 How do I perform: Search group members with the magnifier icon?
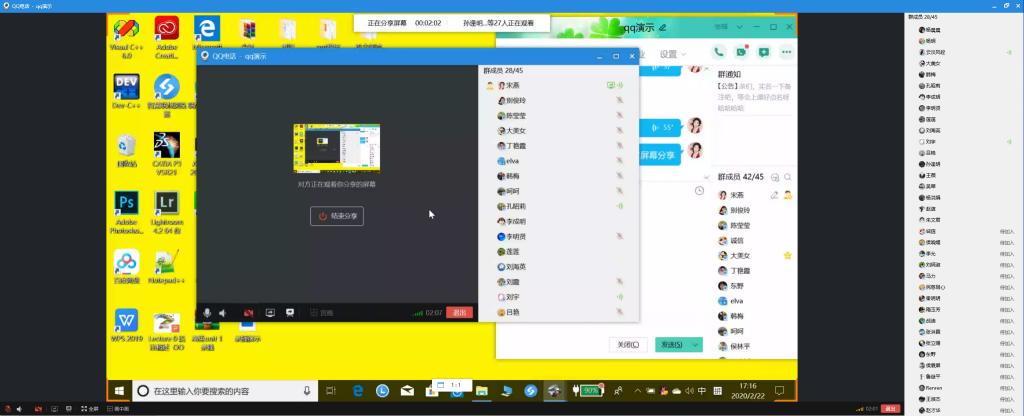(788, 177)
